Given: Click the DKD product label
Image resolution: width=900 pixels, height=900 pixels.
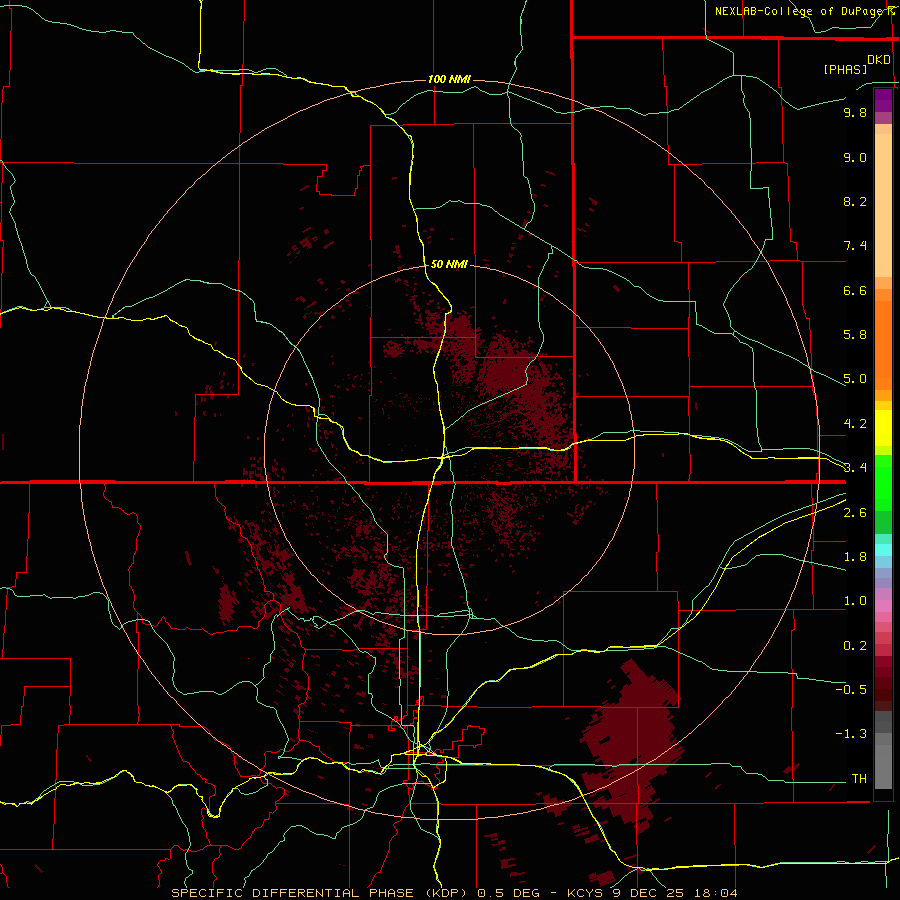Looking at the screenshot, I should pos(879,60).
